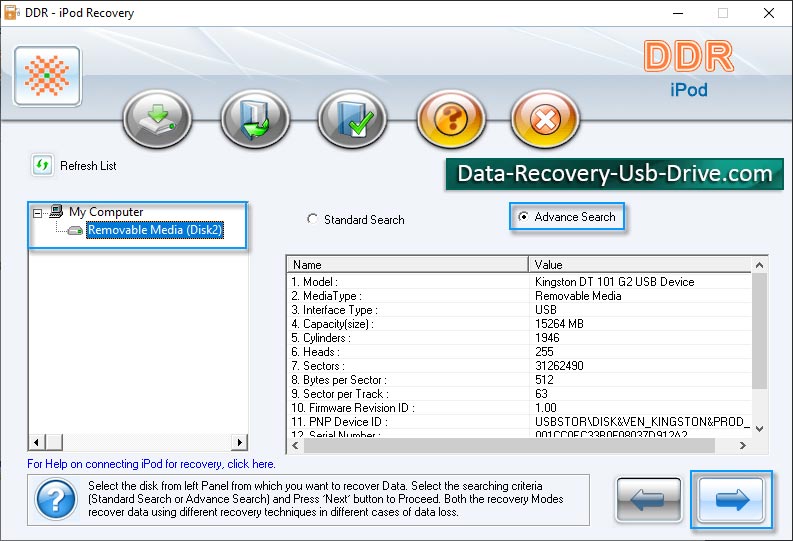Click the Data-Recovery-Usb-Drive.com banner

(614, 174)
